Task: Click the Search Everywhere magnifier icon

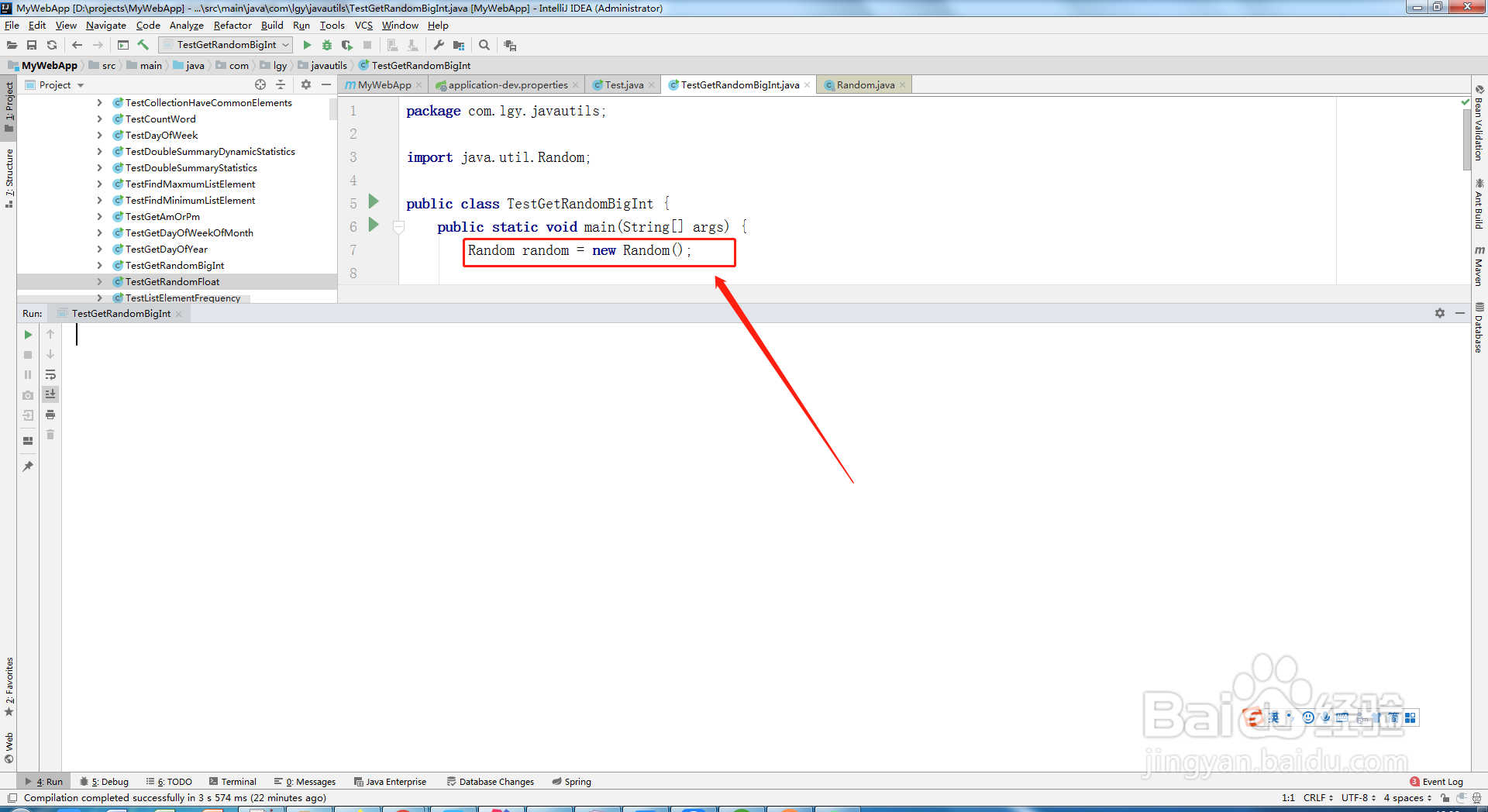Action: tap(484, 45)
